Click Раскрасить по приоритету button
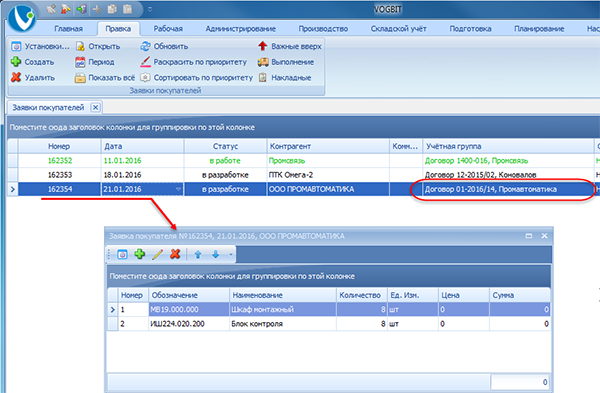The width and height of the screenshot is (600, 393). [x=194, y=62]
